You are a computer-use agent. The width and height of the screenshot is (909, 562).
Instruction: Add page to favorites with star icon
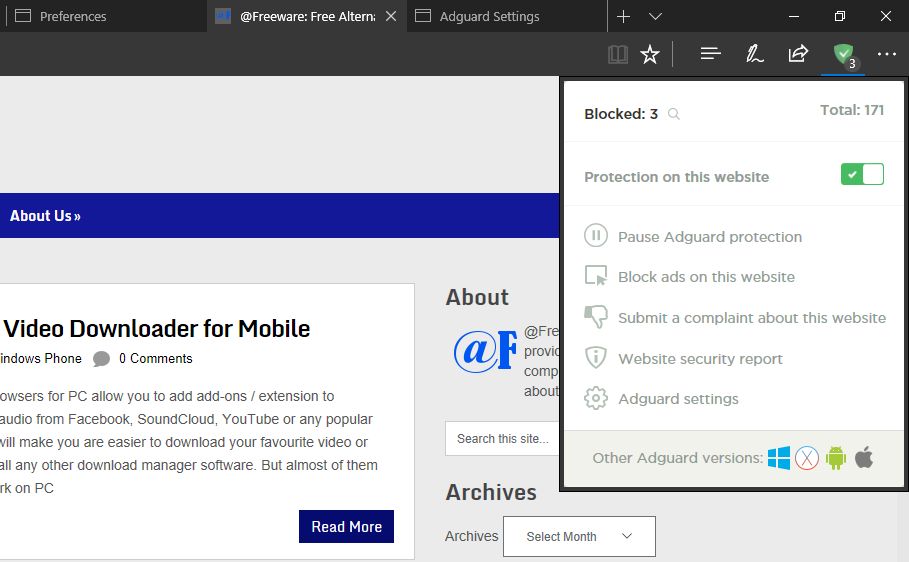(650, 54)
